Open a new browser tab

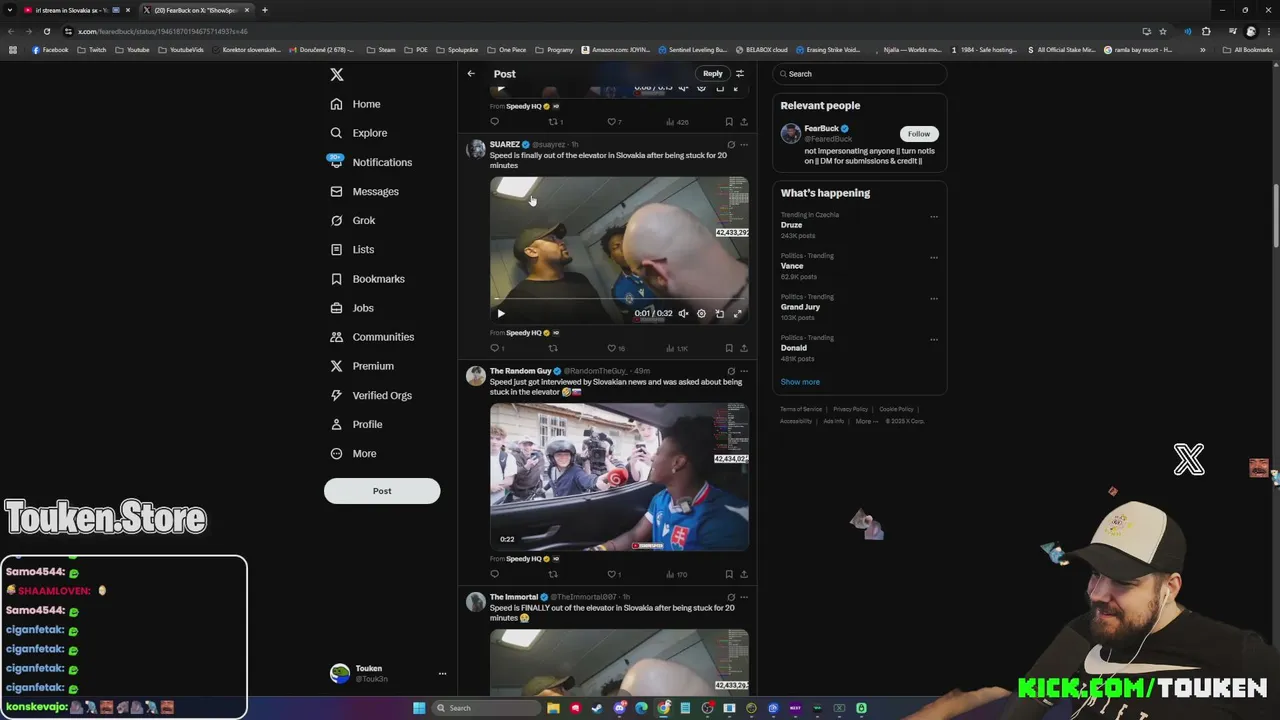tap(264, 10)
